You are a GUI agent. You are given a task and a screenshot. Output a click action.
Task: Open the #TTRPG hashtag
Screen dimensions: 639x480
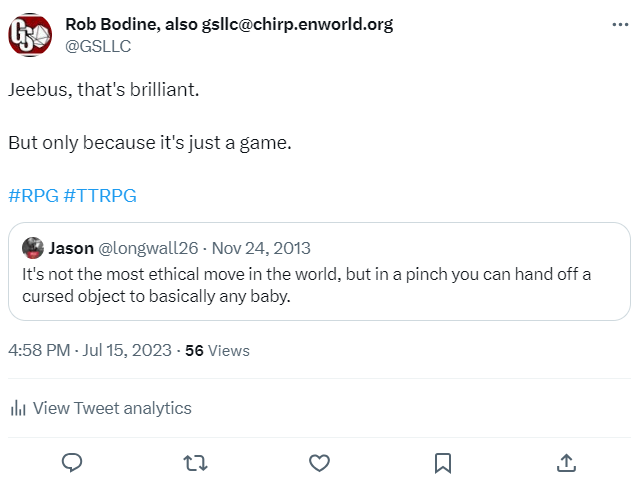coord(100,196)
